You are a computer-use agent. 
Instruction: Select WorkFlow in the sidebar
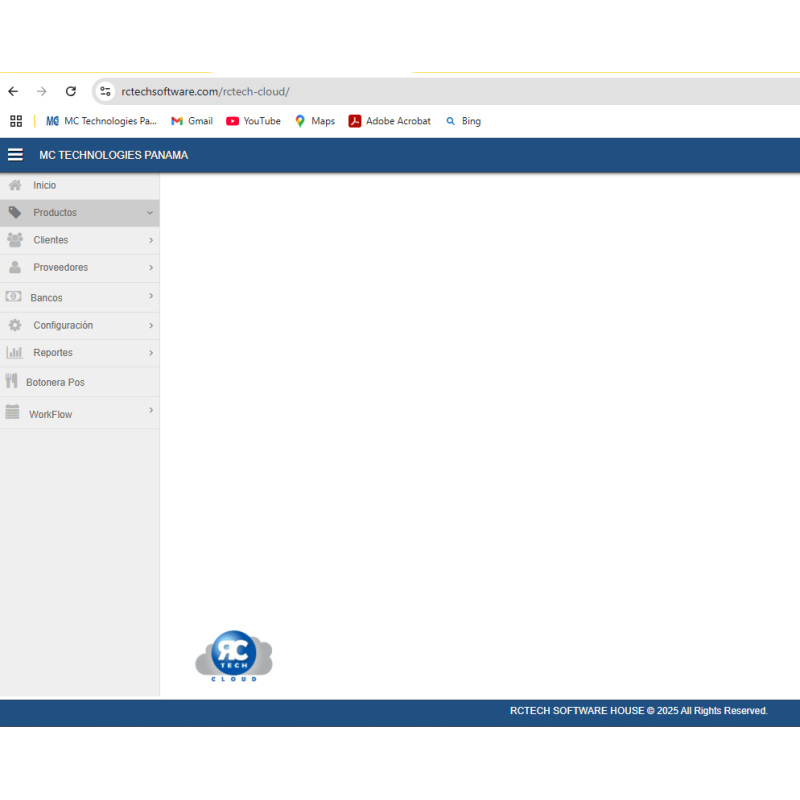[x=80, y=413]
